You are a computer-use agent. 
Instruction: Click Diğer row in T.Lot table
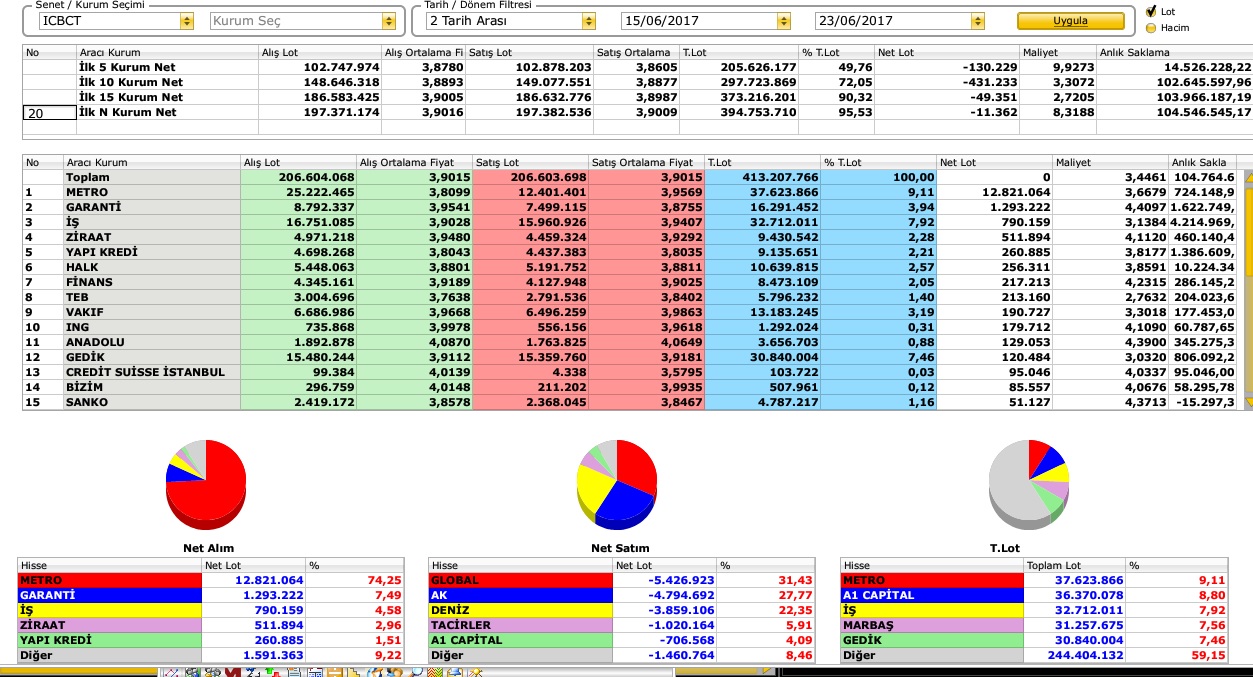[x=1033, y=655]
